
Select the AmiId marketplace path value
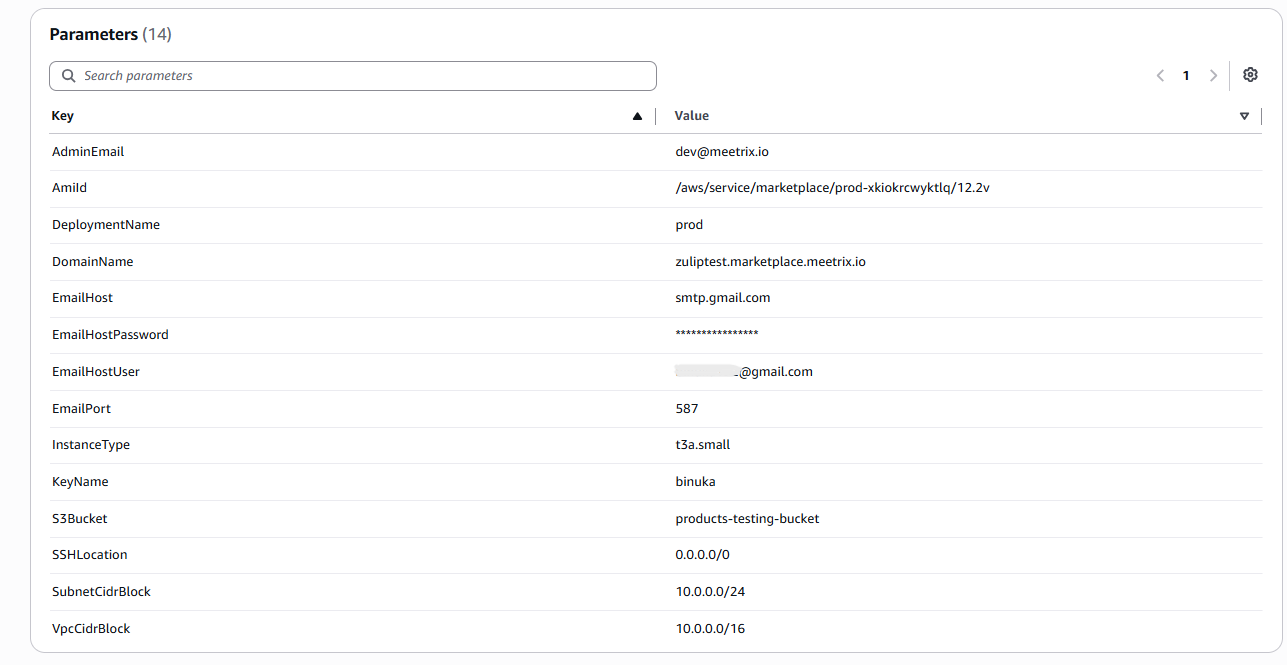tap(833, 188)
